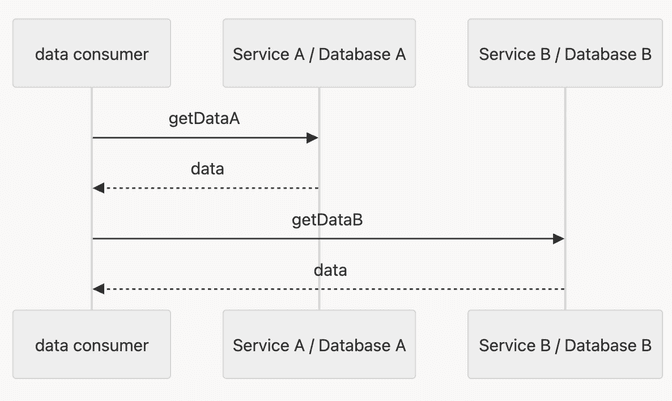Click the arrowhead of Service A's dashed return
672x401 pixels.
point(98,188)
